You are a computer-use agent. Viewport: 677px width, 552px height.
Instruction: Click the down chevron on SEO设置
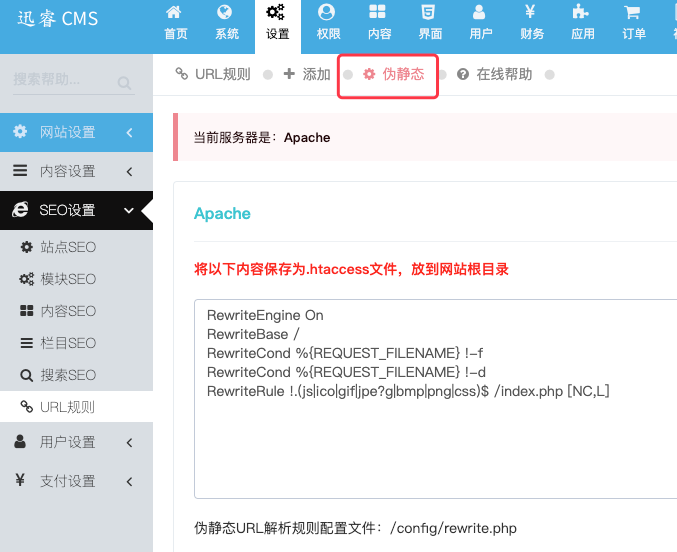(x=129, y=211)
